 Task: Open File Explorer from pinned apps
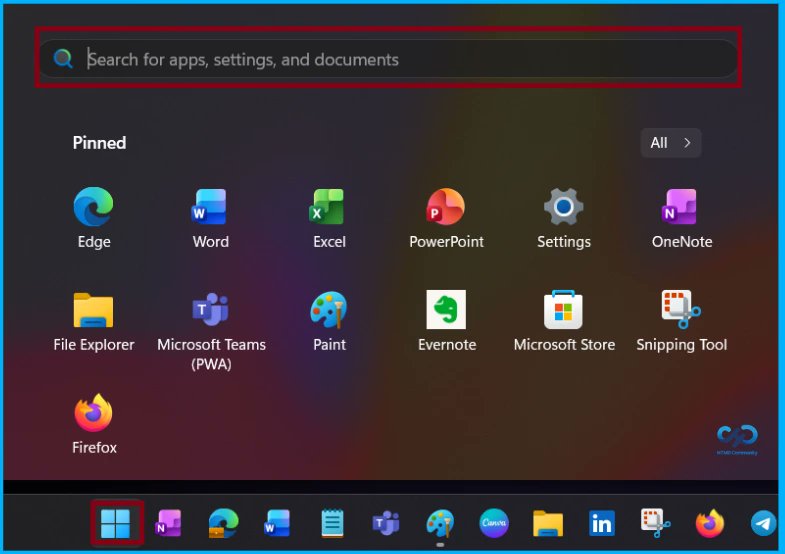(94, 321)
